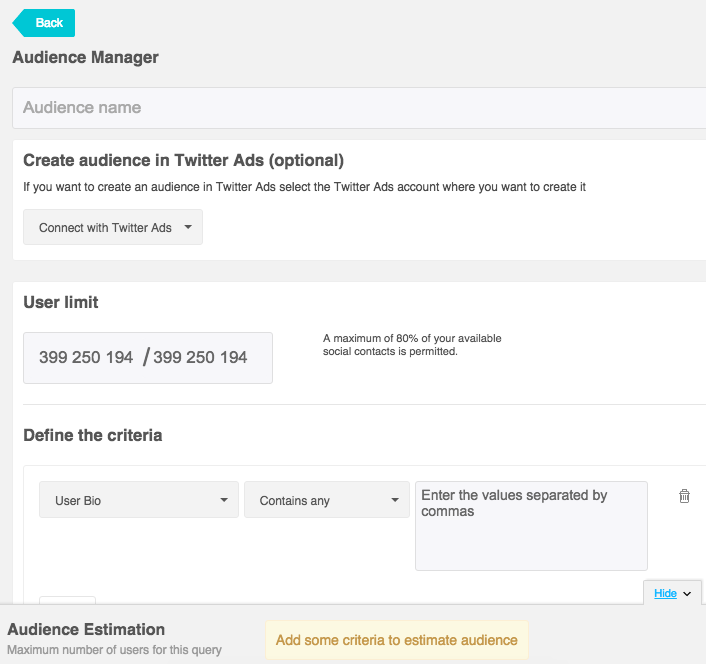Expand the User Bio field selector
Image resolution: width=706 pixels, height=664 pixels.
[x=139, y=500]
